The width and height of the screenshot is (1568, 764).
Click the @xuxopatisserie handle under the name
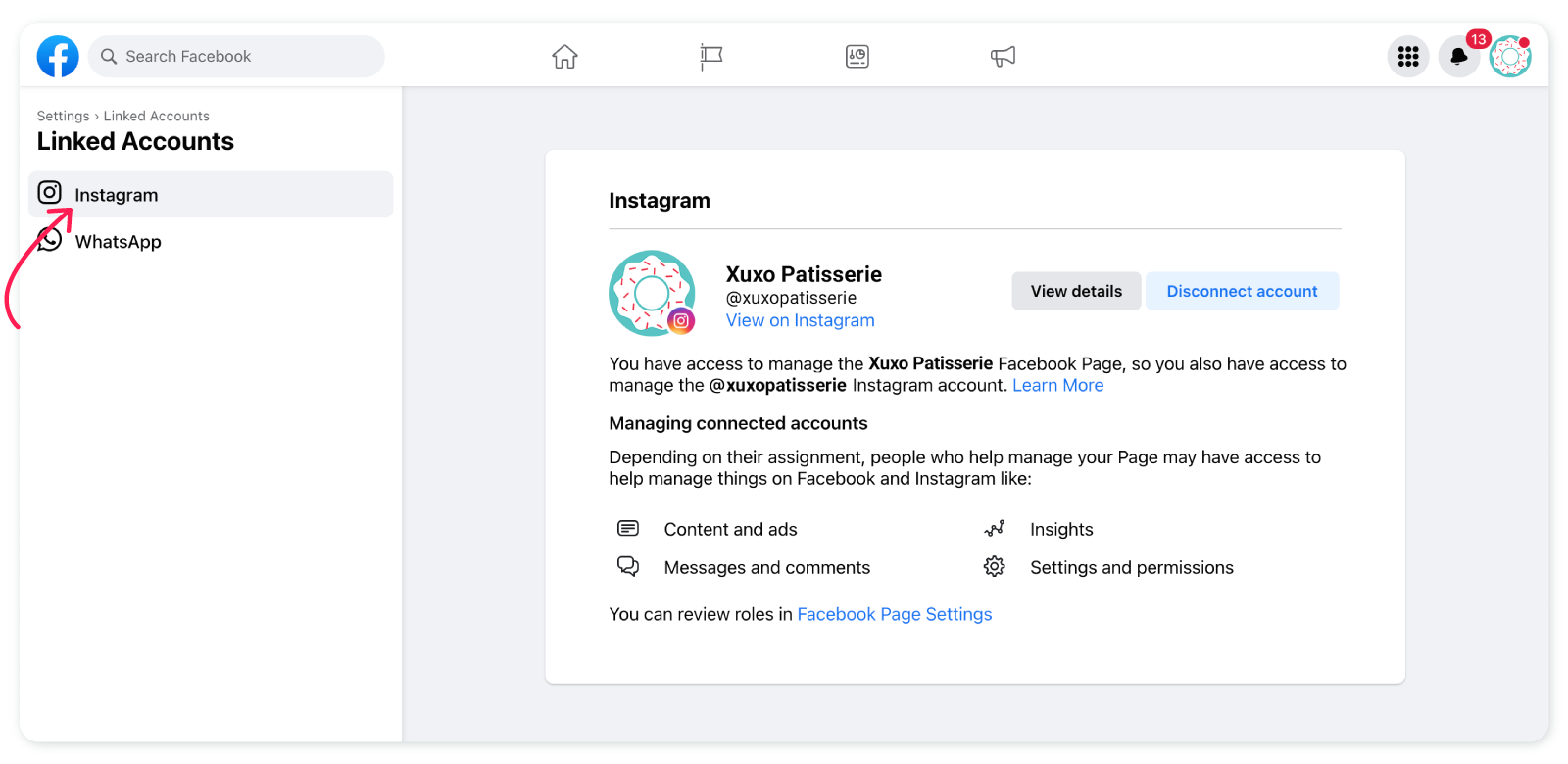click(791, 298)
